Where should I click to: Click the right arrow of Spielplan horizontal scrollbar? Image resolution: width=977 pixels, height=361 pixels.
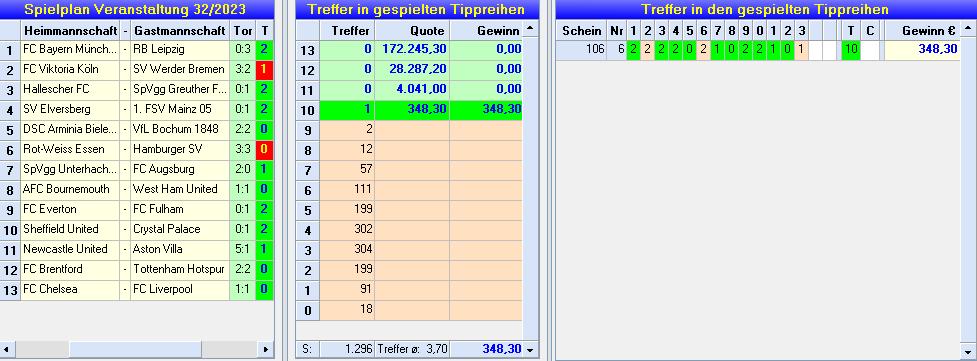click(x=265, y=350)
